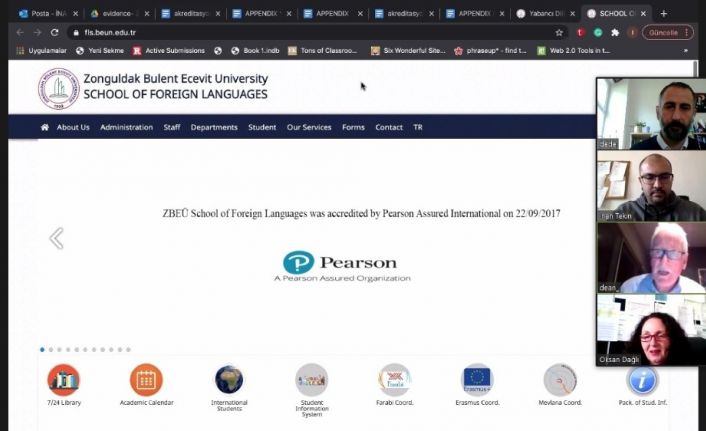Switch to the Yabancı Dil browser tab

click(546, 14)
